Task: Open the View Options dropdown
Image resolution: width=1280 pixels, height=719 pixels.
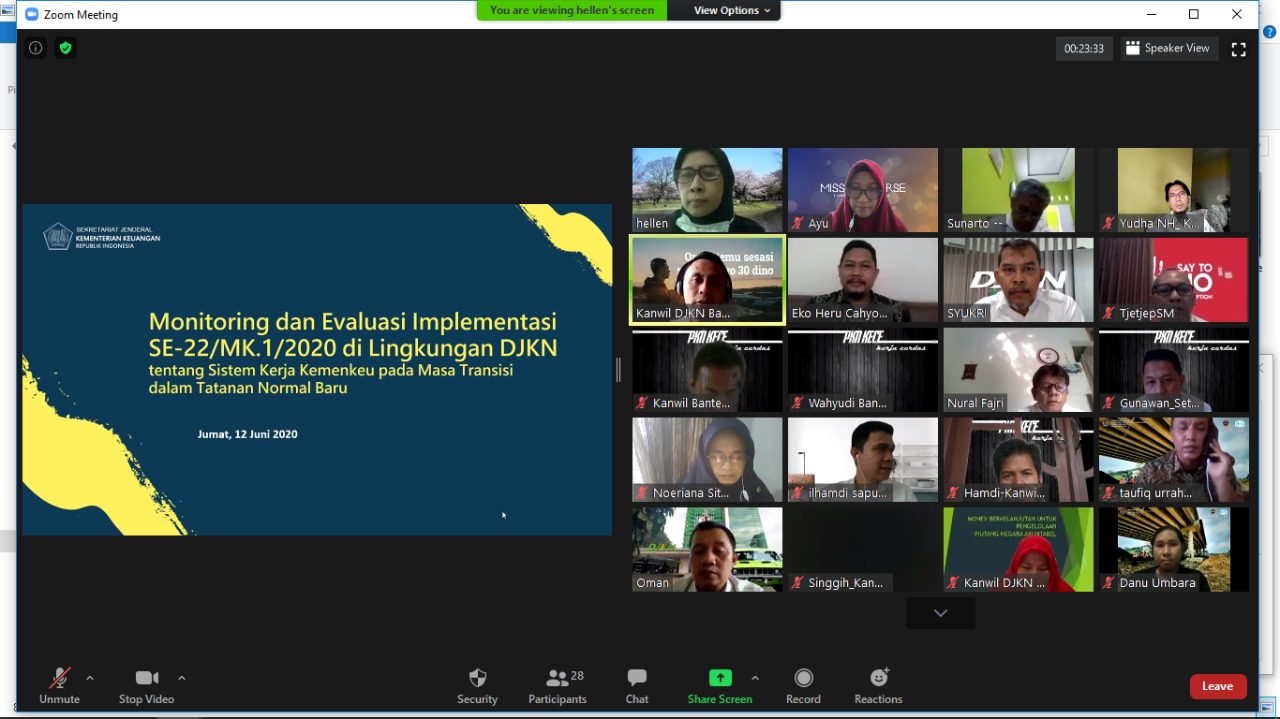Action: coord(733,10)
